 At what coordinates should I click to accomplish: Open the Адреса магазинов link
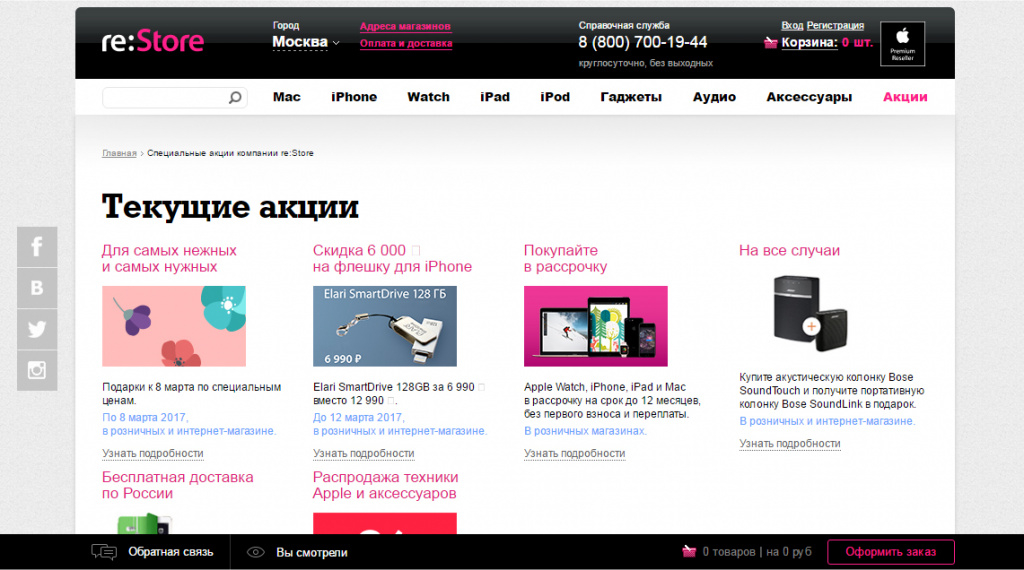(405, 26)
